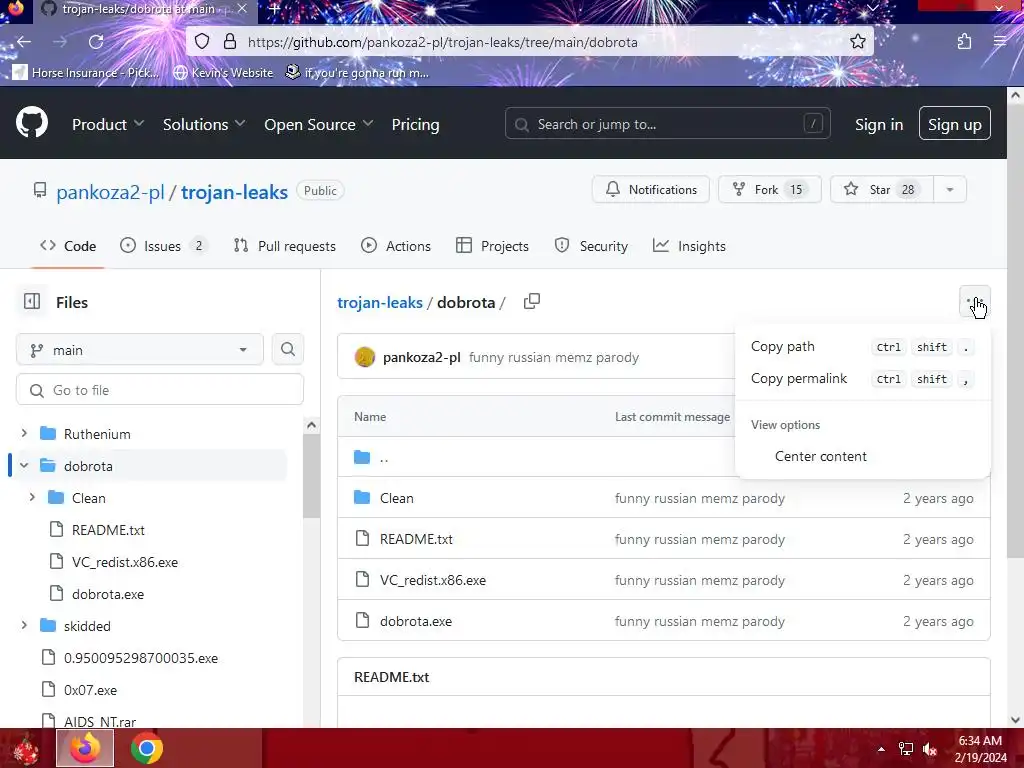Show hidden system tray icons
This screenshot has width=1024, height=768.
pos(881,749)
